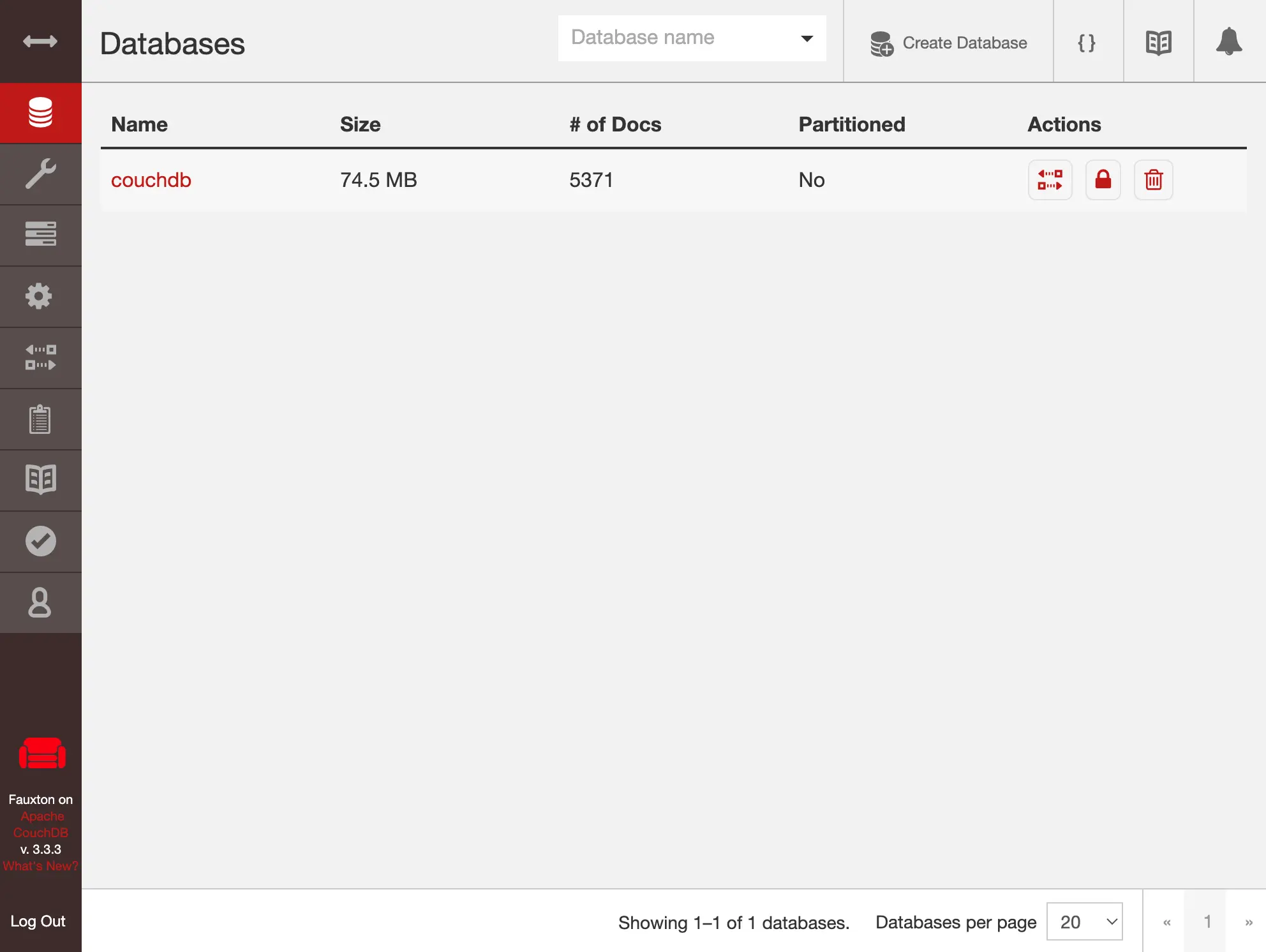The width and height of the screenshot is (1266, 952).
Task: Open News clipboard icon in sidebar
Action: tap(40, 419)
